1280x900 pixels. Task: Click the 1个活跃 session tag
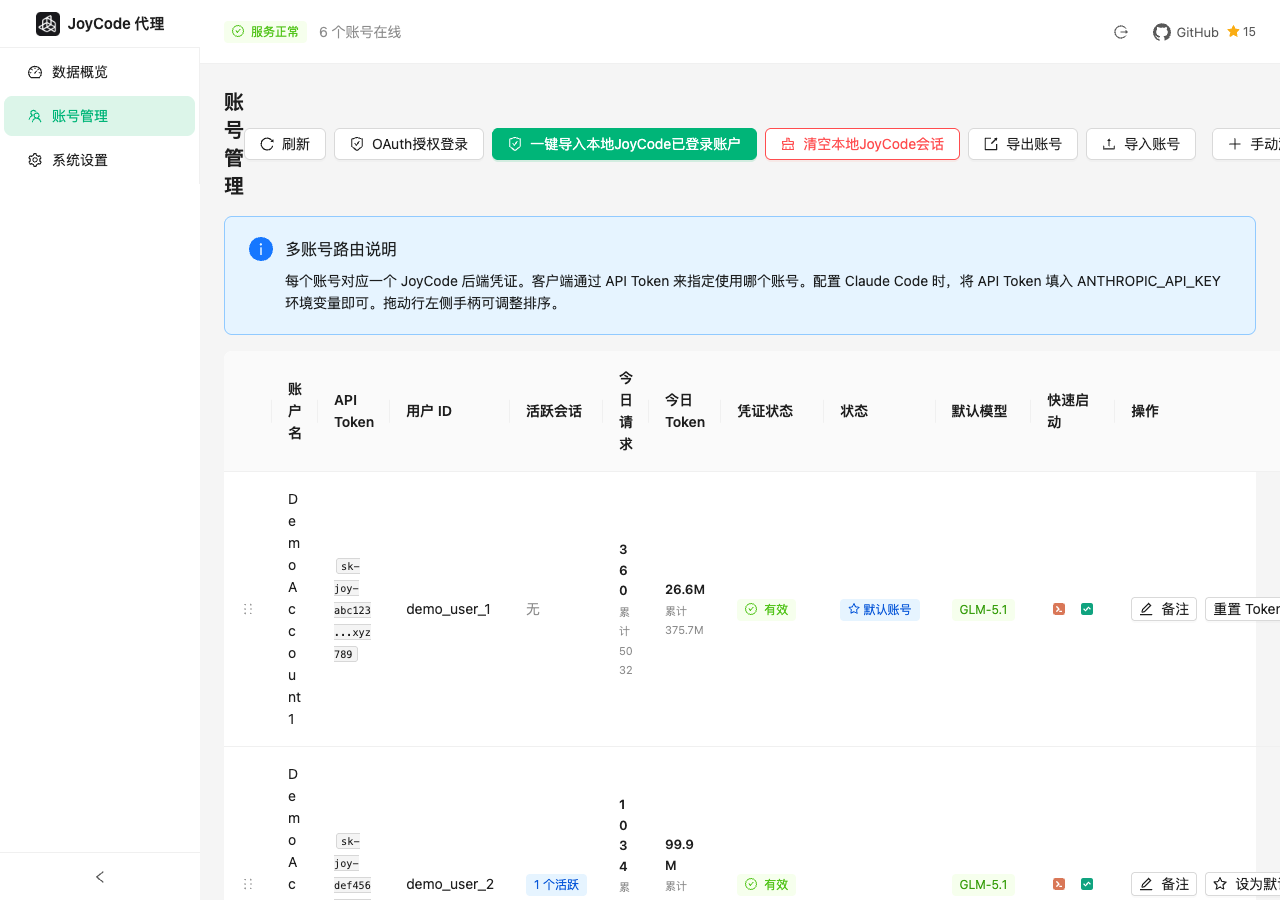(x=556, y=884)
